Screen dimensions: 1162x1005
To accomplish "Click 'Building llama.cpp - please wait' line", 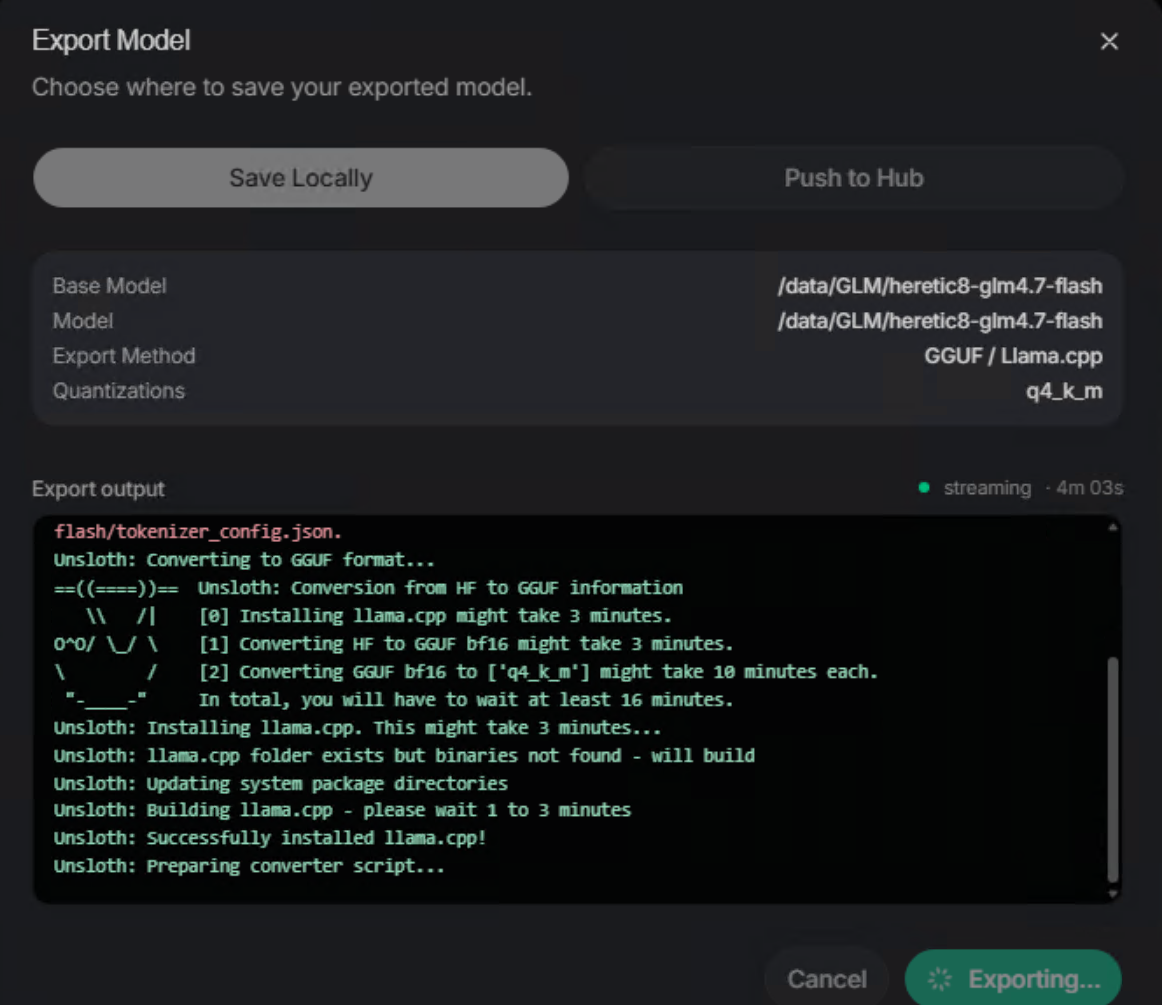I will pos(342,810).
